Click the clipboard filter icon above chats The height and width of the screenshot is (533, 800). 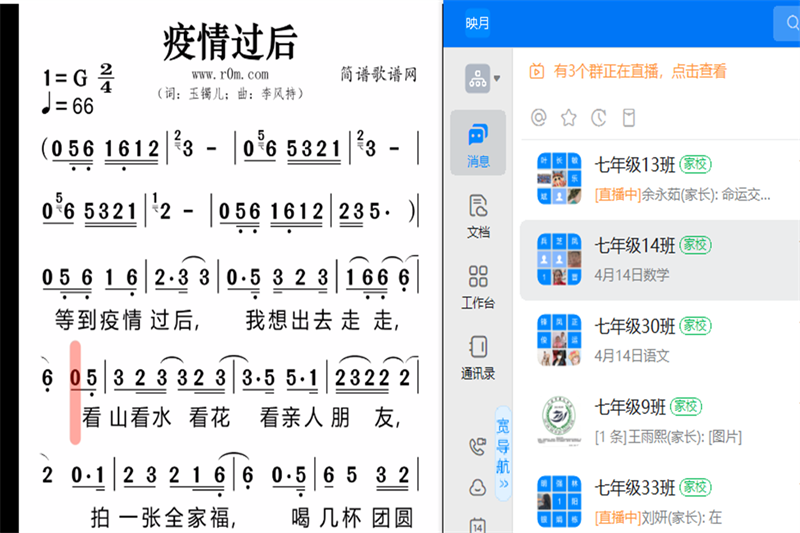click(629, 118)
